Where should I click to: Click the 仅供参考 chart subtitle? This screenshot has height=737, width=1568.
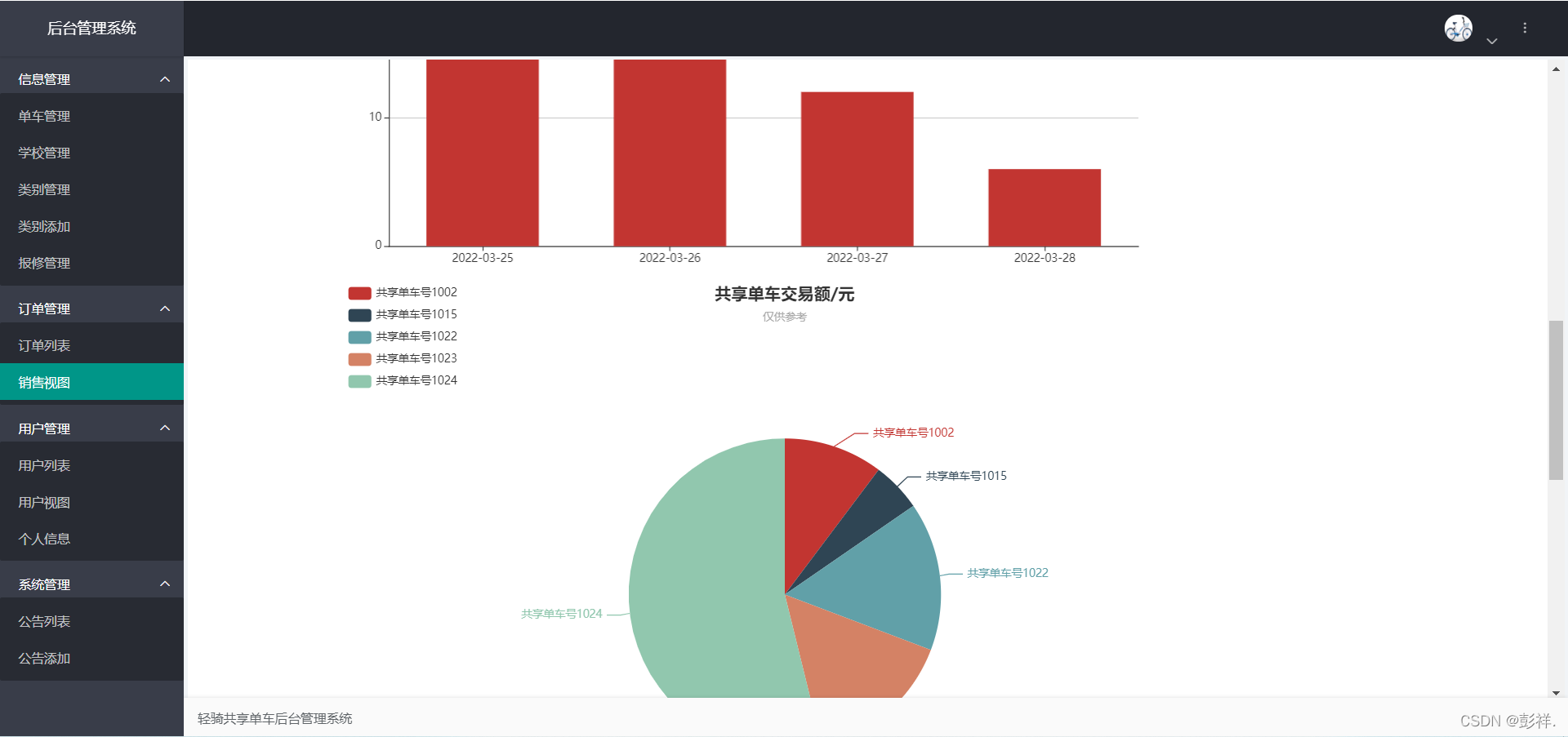(x=784, y=317)
